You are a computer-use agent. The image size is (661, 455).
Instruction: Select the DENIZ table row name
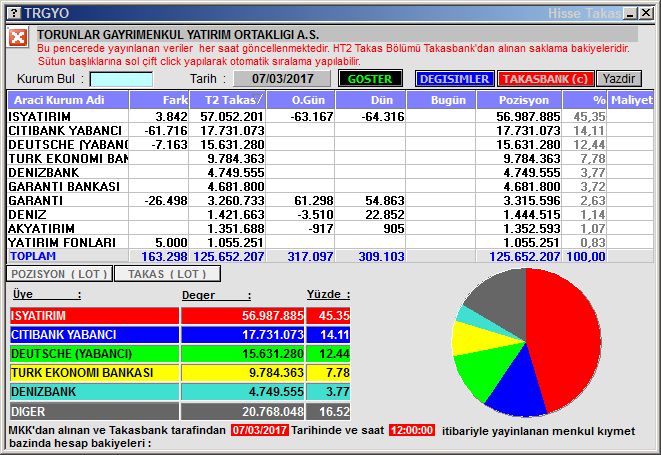pos(27,215)
